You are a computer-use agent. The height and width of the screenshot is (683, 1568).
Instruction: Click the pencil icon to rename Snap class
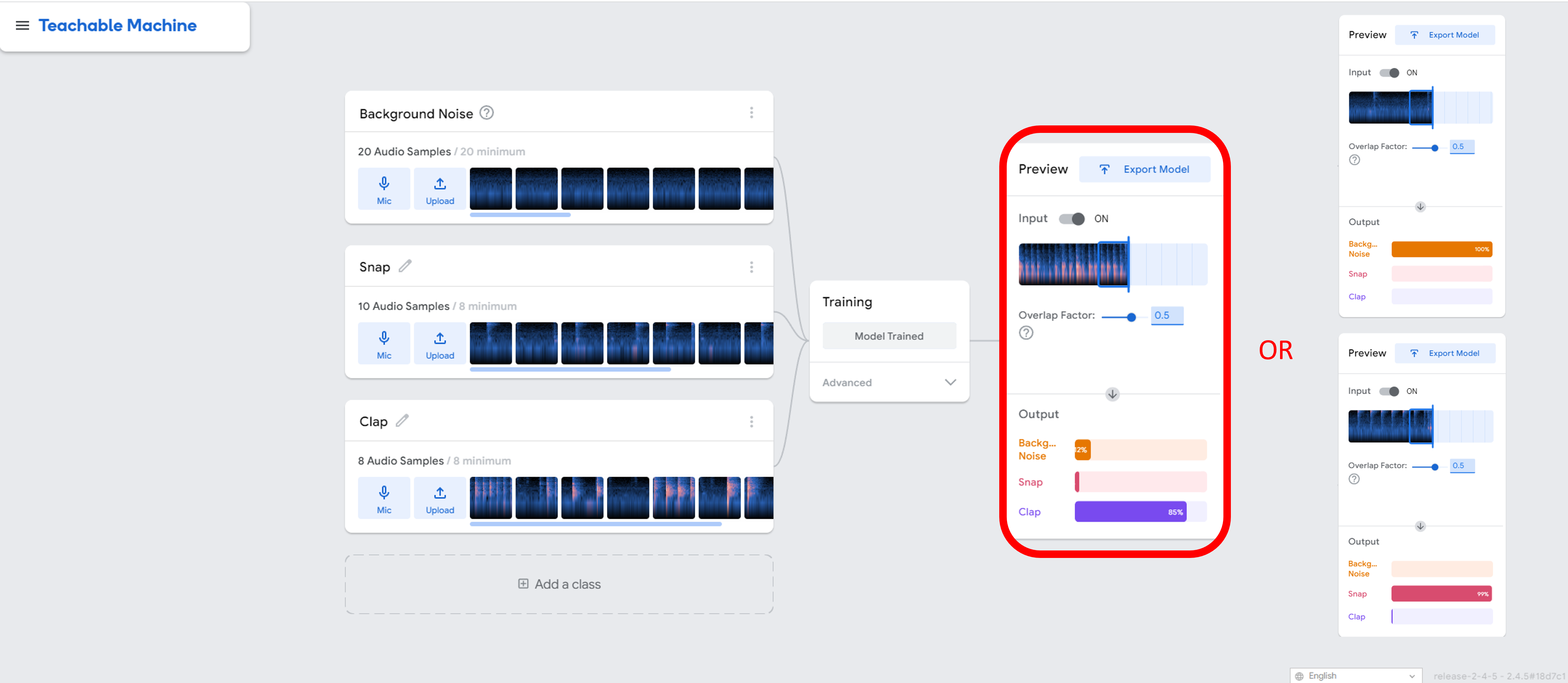point(405,266)
